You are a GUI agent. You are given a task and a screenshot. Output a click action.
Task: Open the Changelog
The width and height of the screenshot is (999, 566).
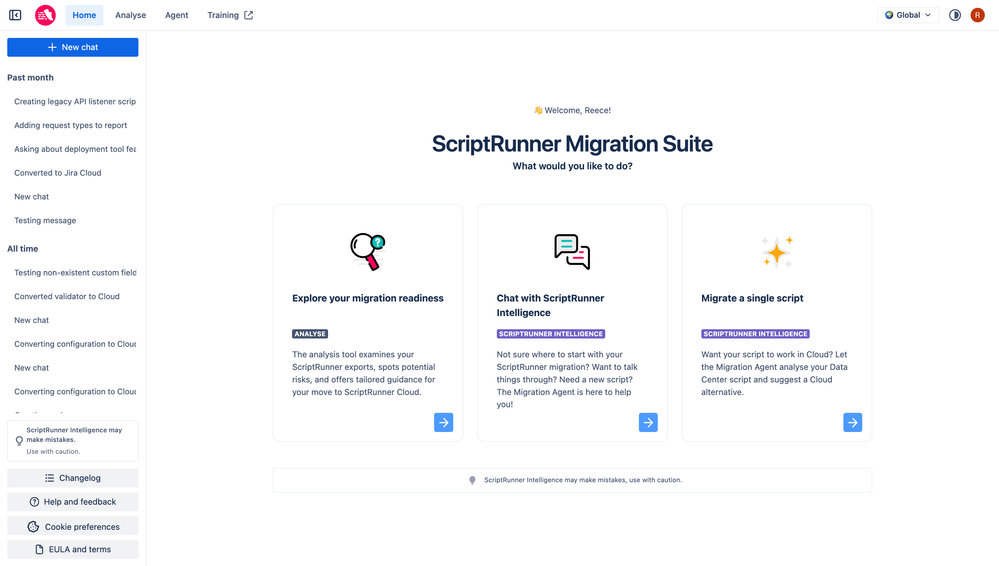tap(73, 478)
